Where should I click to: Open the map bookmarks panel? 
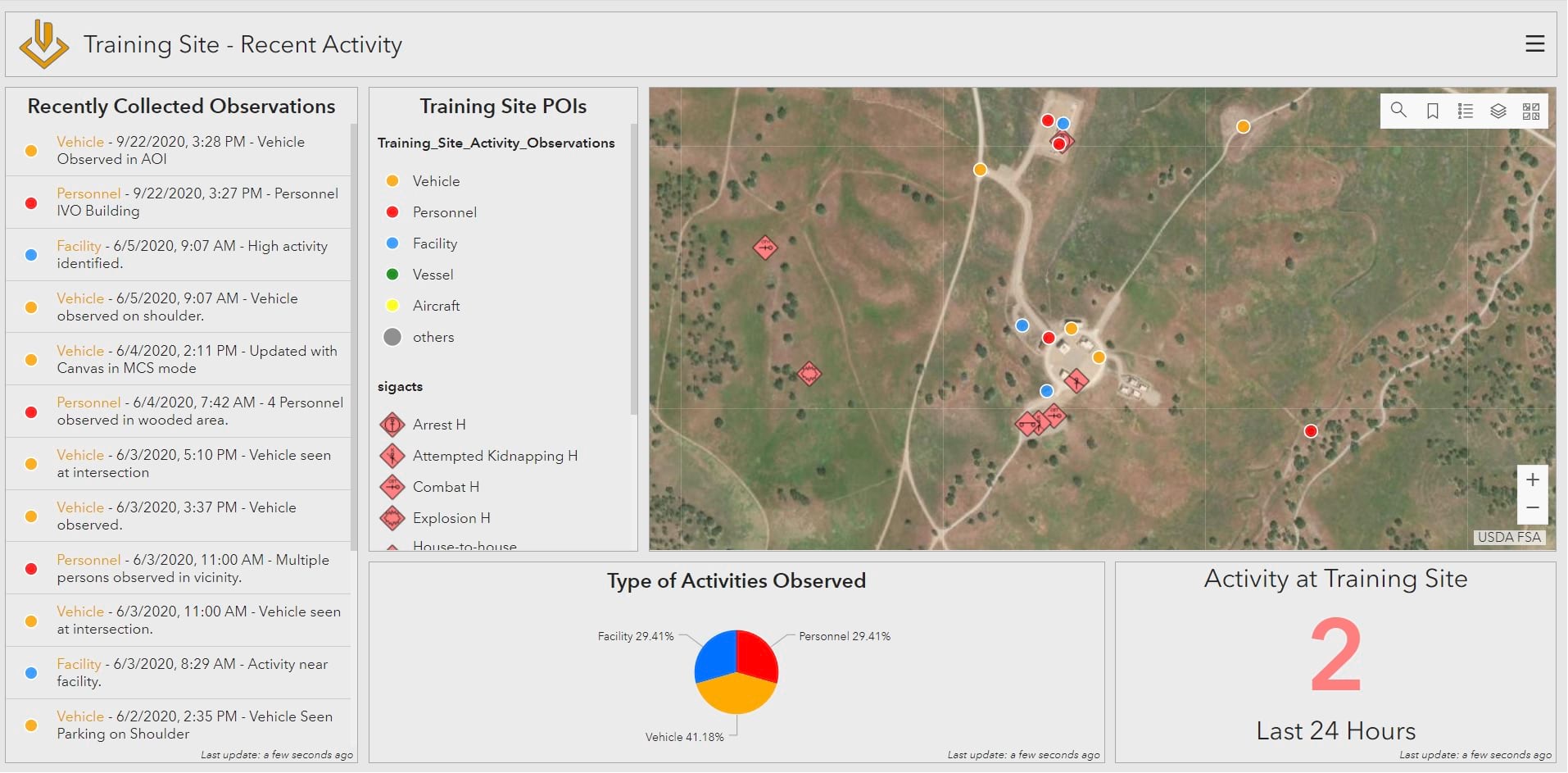1432,110
